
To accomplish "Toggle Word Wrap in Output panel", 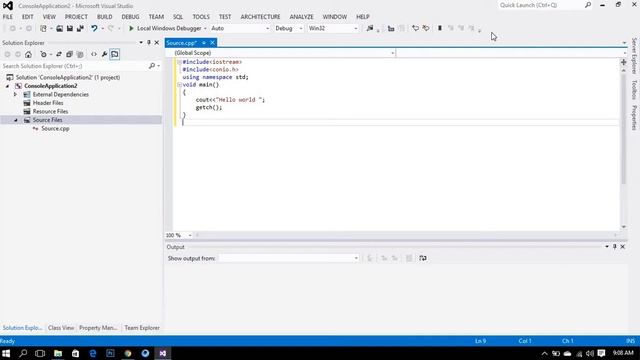I will point(423,258).
